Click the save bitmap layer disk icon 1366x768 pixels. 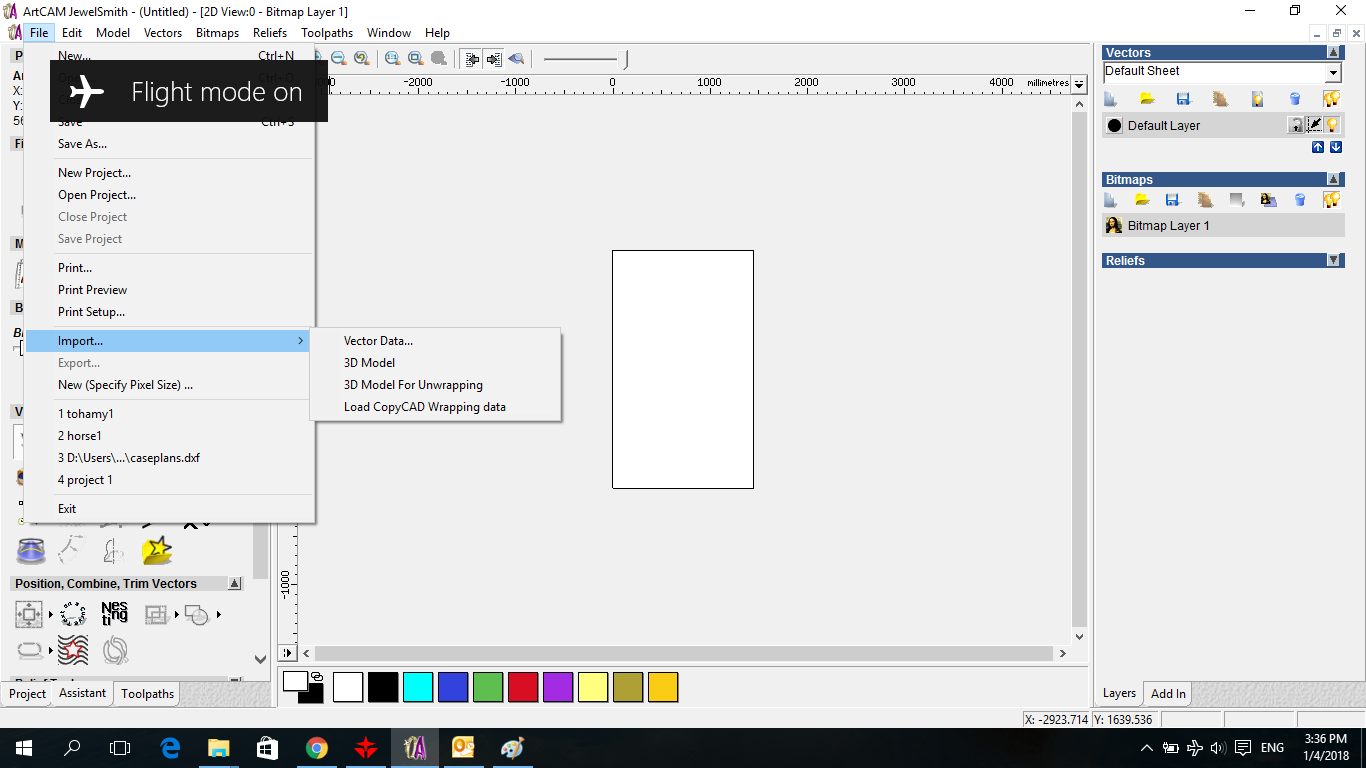[1173, 199]
